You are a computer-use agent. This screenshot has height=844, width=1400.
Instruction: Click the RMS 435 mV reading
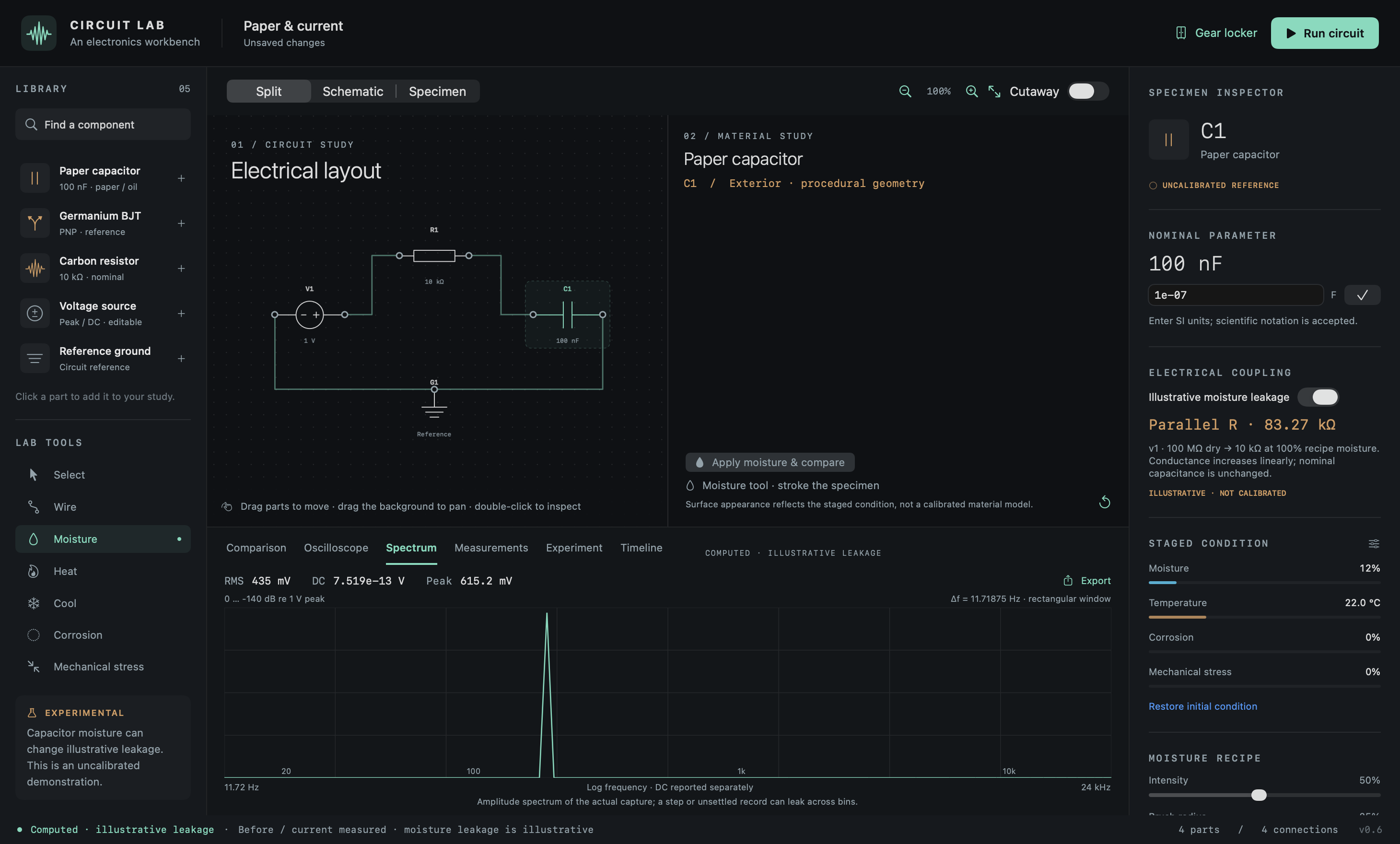click(x=257, y=580)
